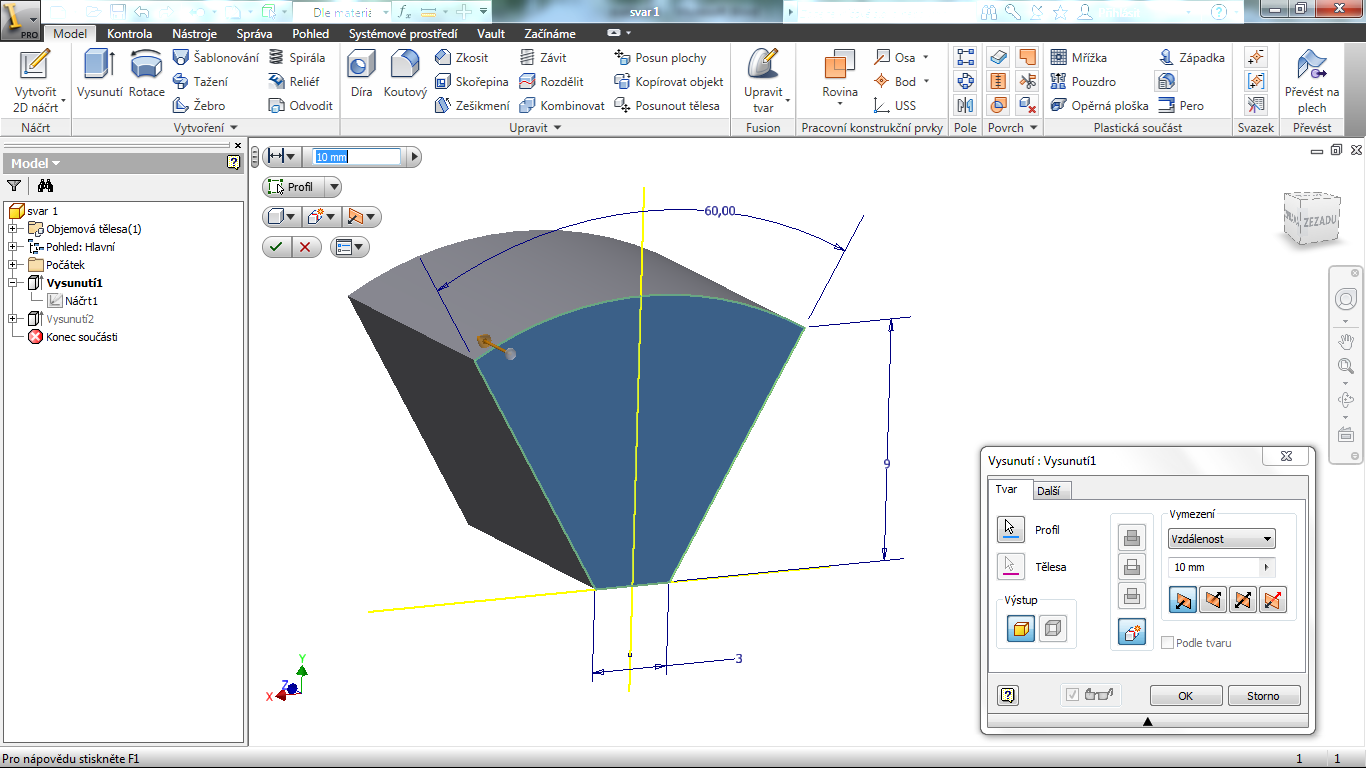Screen dimensions: 1366x768
Task: Select second direction button in dialog
Action: pyautogui.click(x=1213, y=600)
